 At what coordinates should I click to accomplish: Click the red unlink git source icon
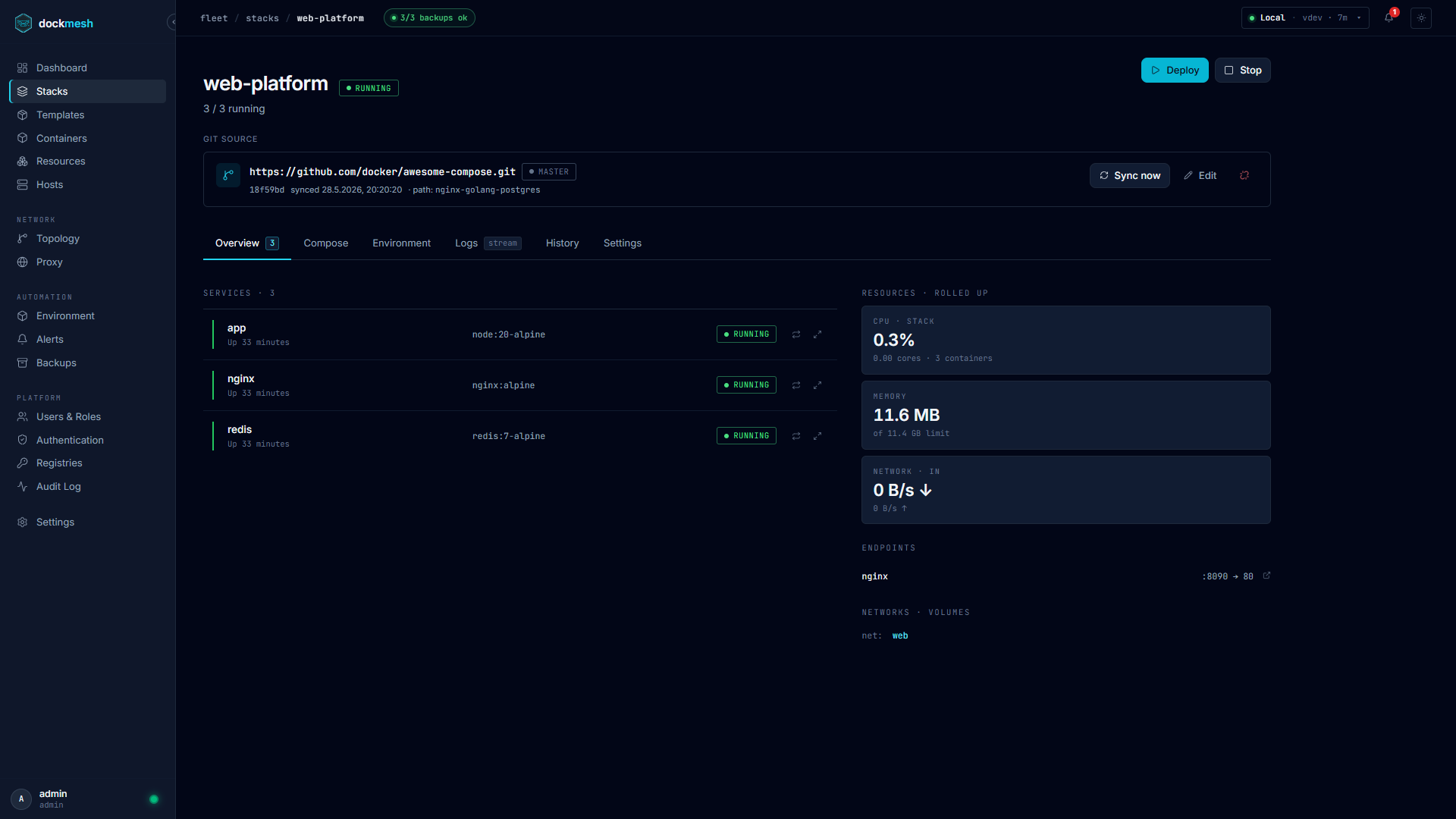click(x=1244, y=175)
